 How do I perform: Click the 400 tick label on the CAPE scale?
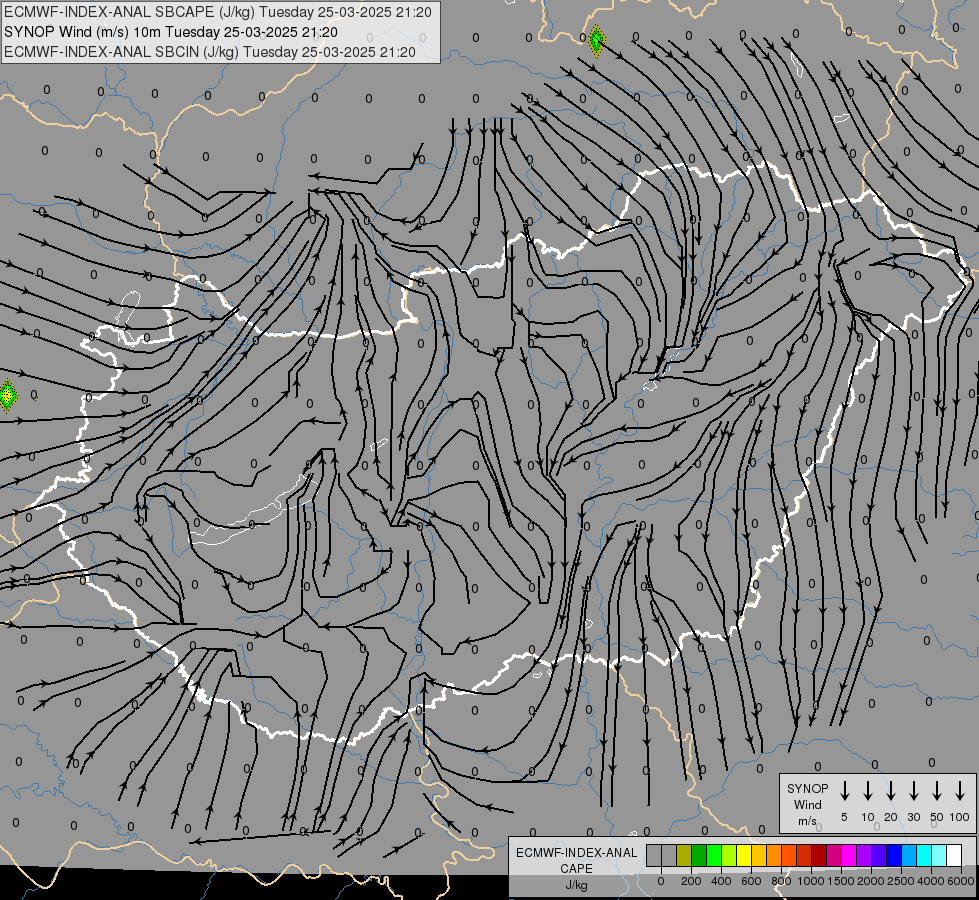click(x=721, y=881)
